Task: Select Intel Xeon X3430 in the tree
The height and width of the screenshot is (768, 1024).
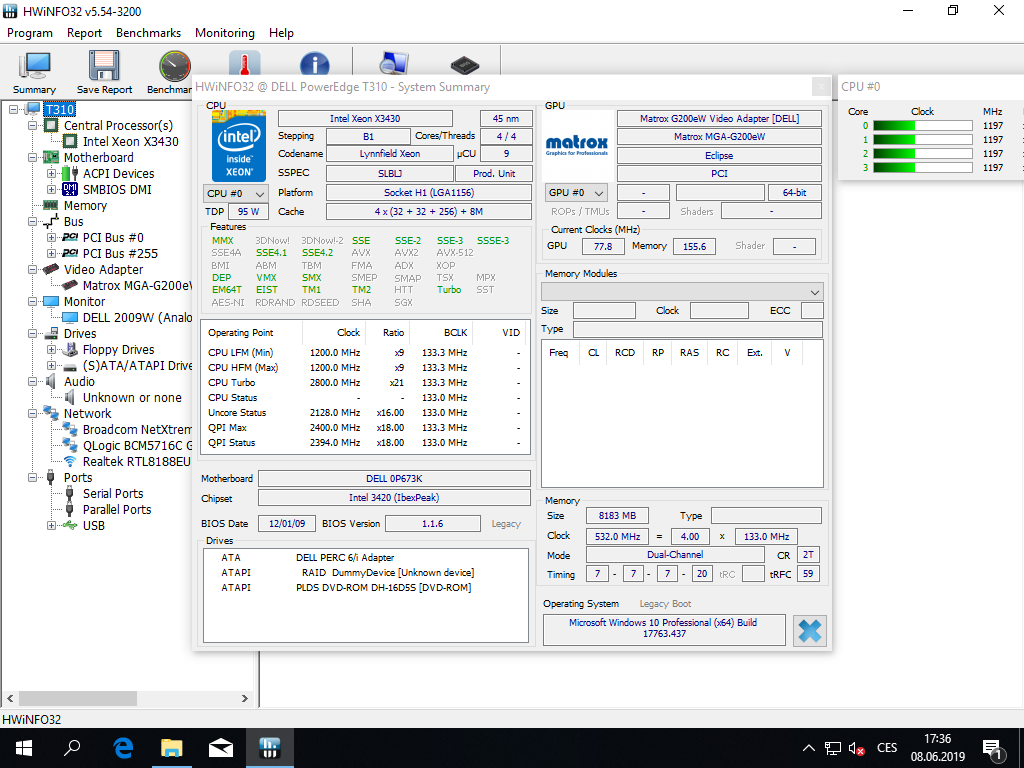Action: [130, 142]
